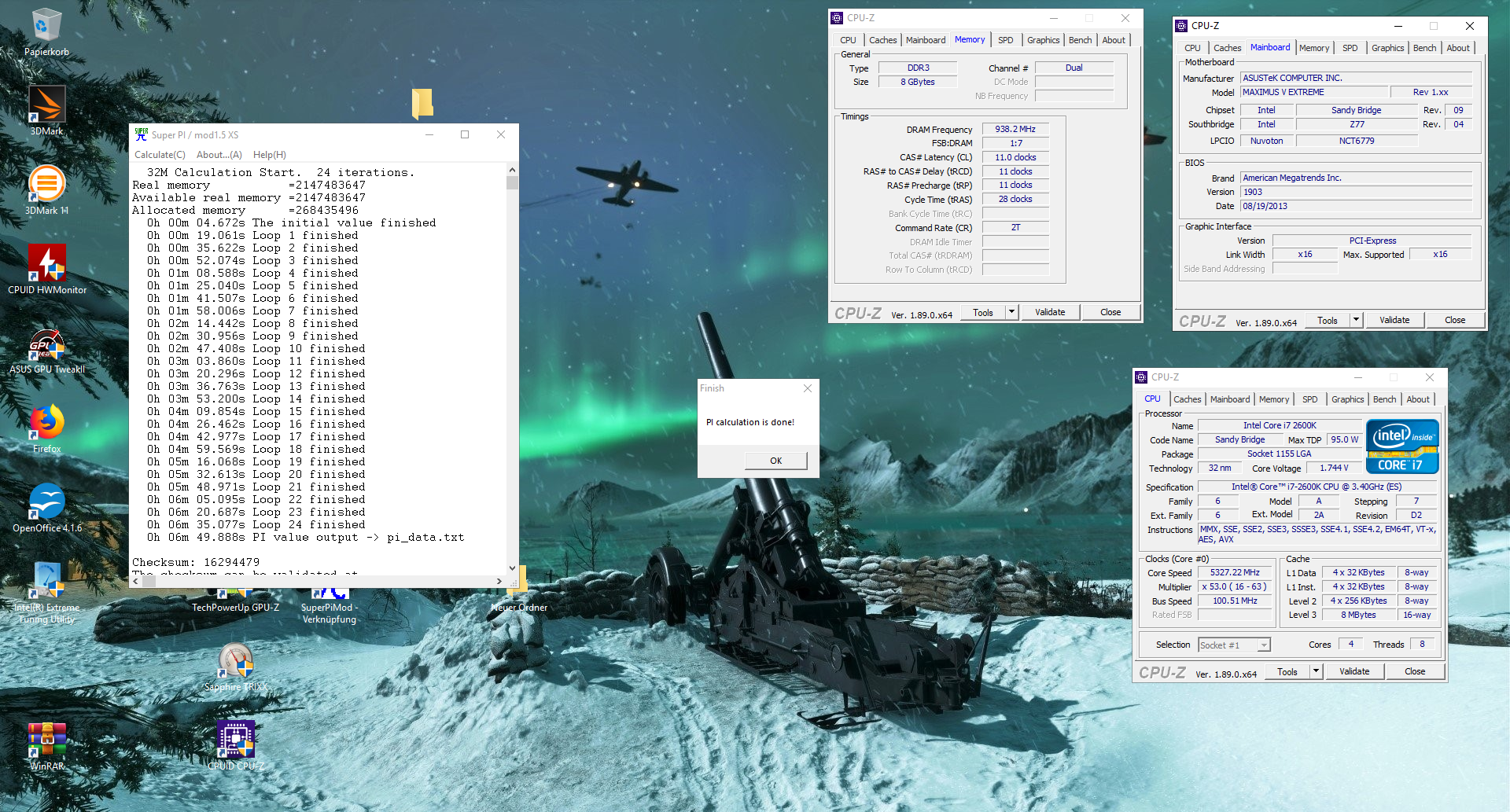Open the Help(H) menu in Super PI
The image size is (1510, 812).
(270, 155)
